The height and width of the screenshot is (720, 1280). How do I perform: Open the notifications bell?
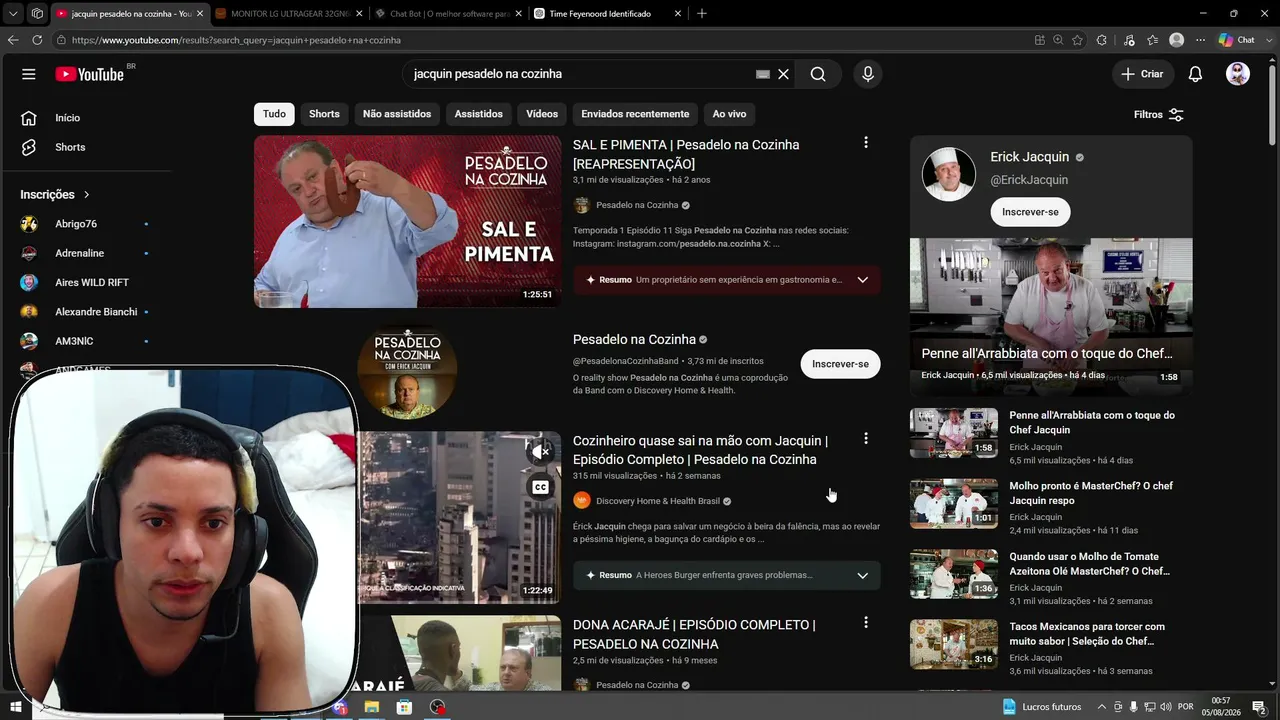(1195, 74)
